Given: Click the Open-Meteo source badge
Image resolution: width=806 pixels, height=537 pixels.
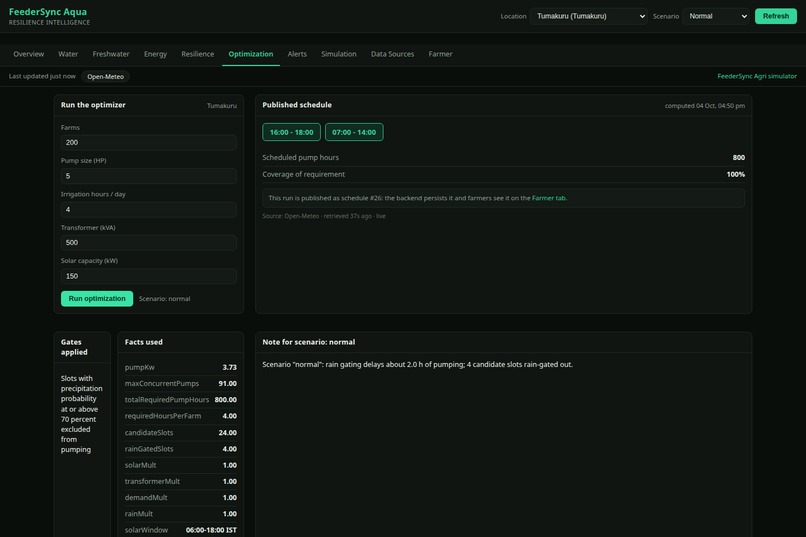Looking at the screenshot, I should pos(105,77).
